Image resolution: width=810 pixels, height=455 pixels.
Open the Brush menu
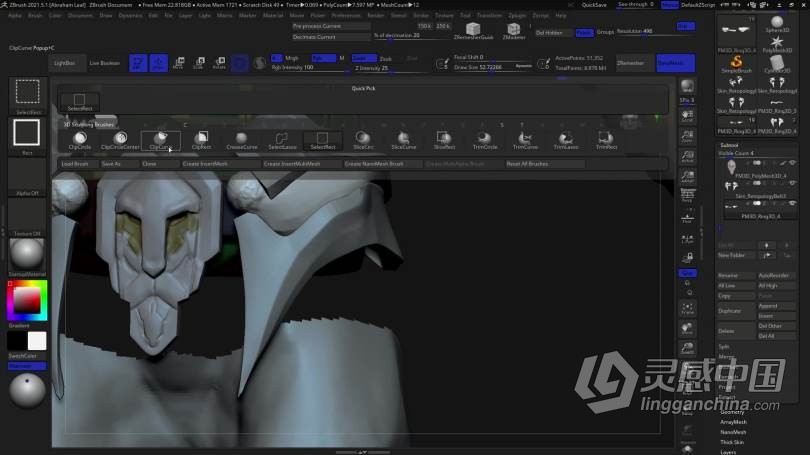tap(35, 16)
